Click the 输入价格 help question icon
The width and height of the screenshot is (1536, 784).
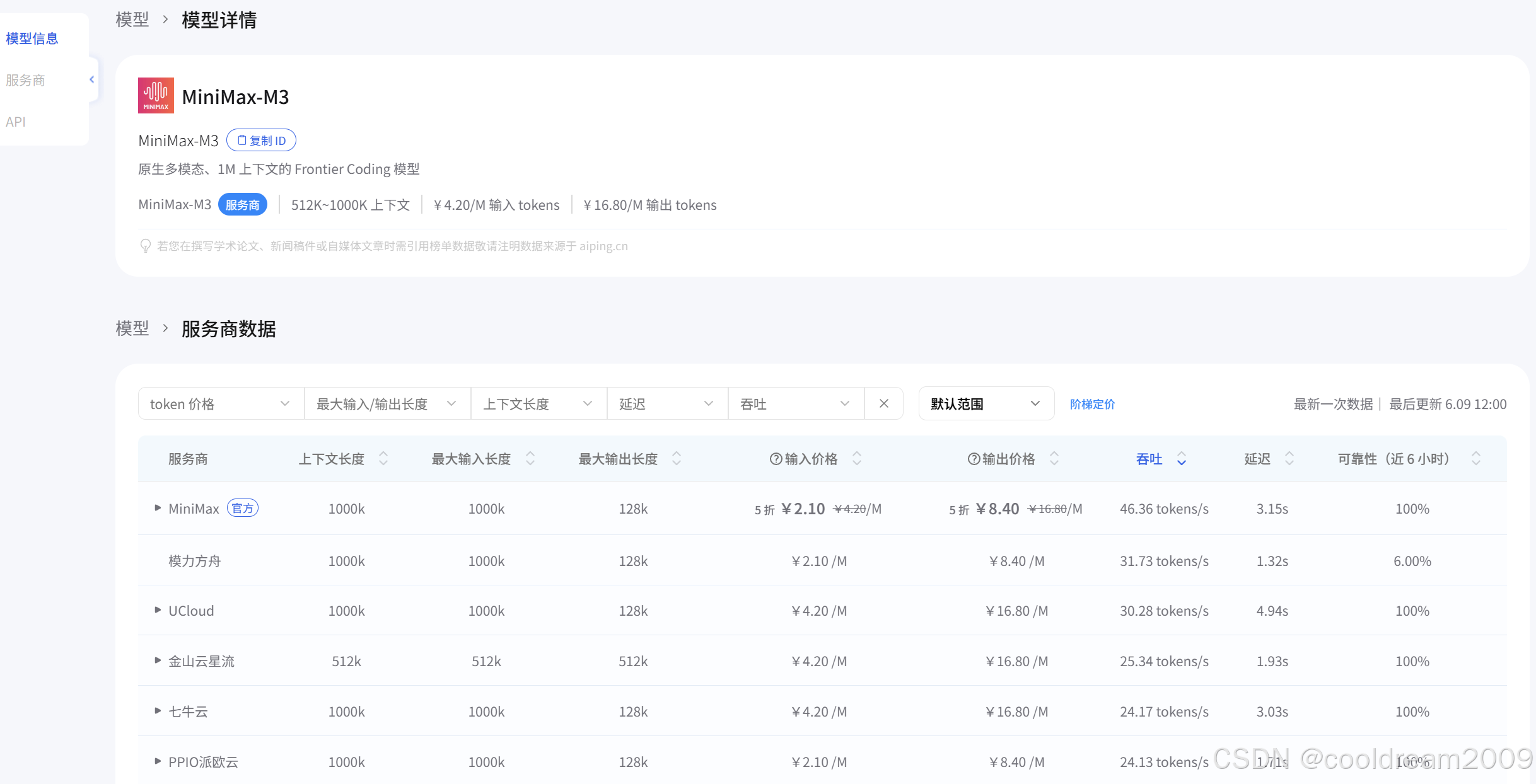pyautogui.click(x=776, y=459)
